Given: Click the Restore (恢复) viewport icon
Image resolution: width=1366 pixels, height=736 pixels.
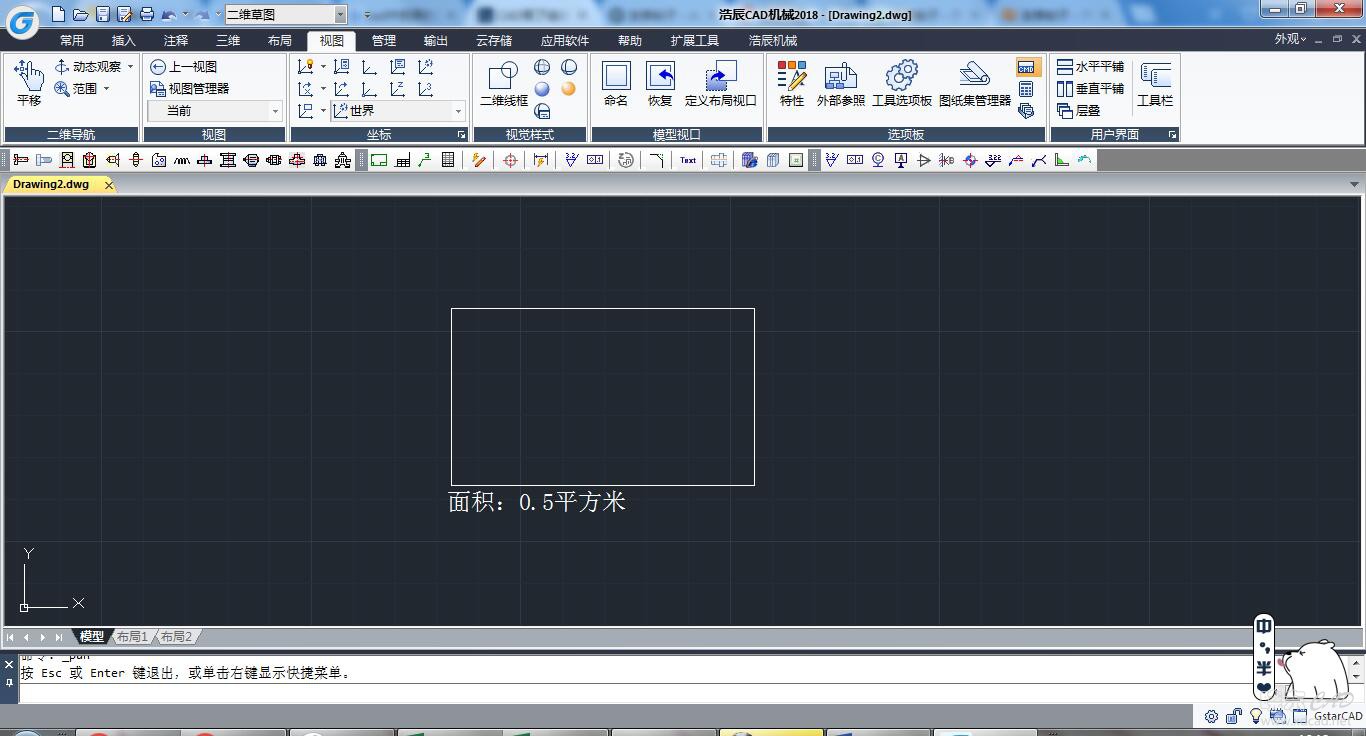Looking at the screenshot, I should point(660,82).
